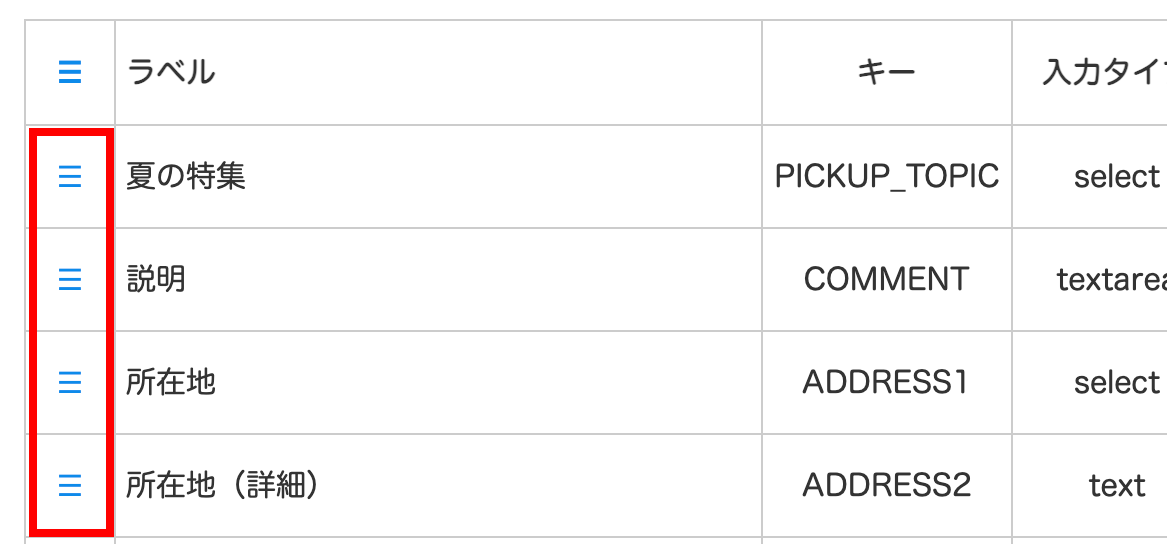
Task: Select the 所在地 label cell
Action: [171, 383]
